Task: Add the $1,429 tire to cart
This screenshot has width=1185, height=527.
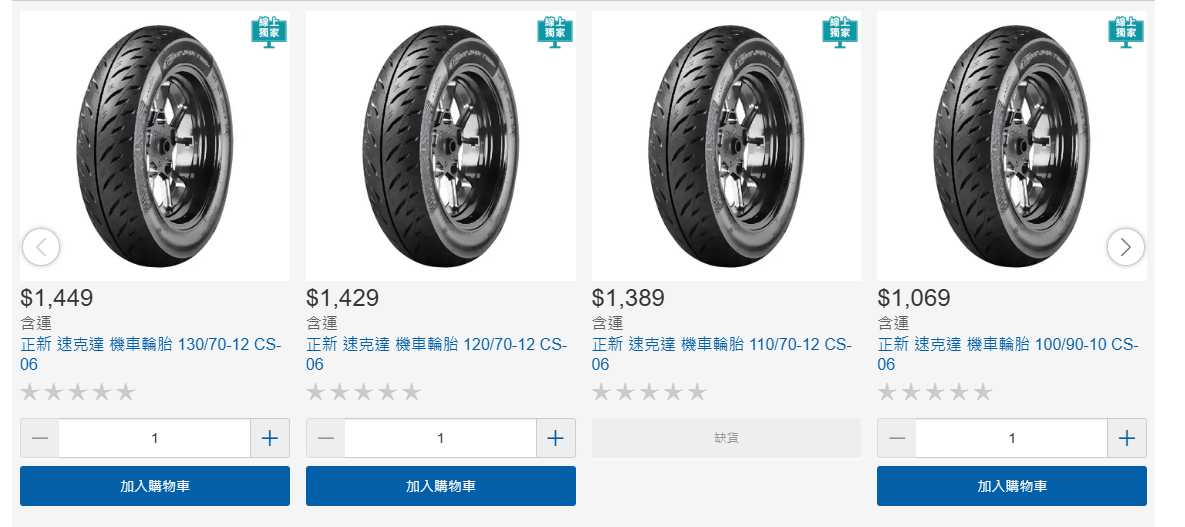Action: [x=441, y=486]
